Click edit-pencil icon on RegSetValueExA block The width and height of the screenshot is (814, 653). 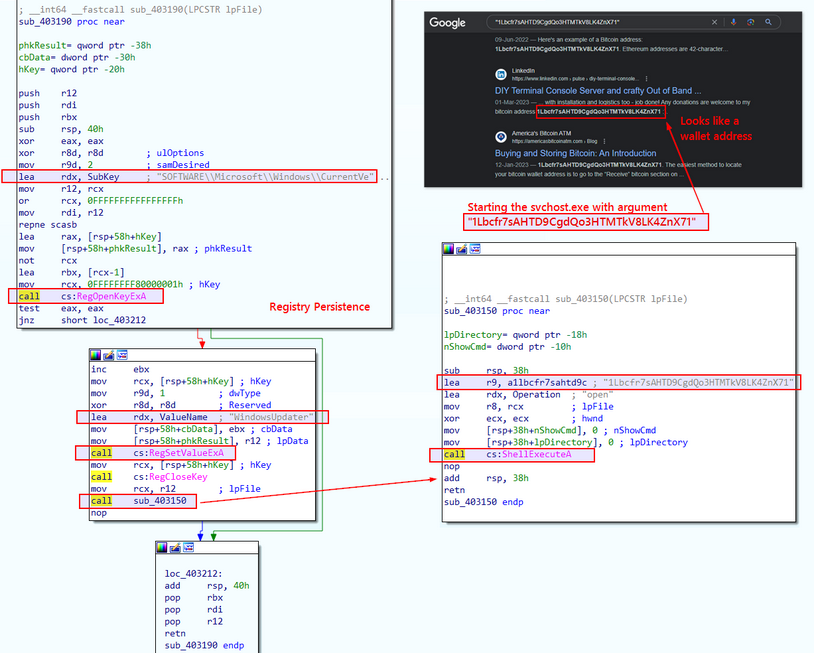coord(108,355)
